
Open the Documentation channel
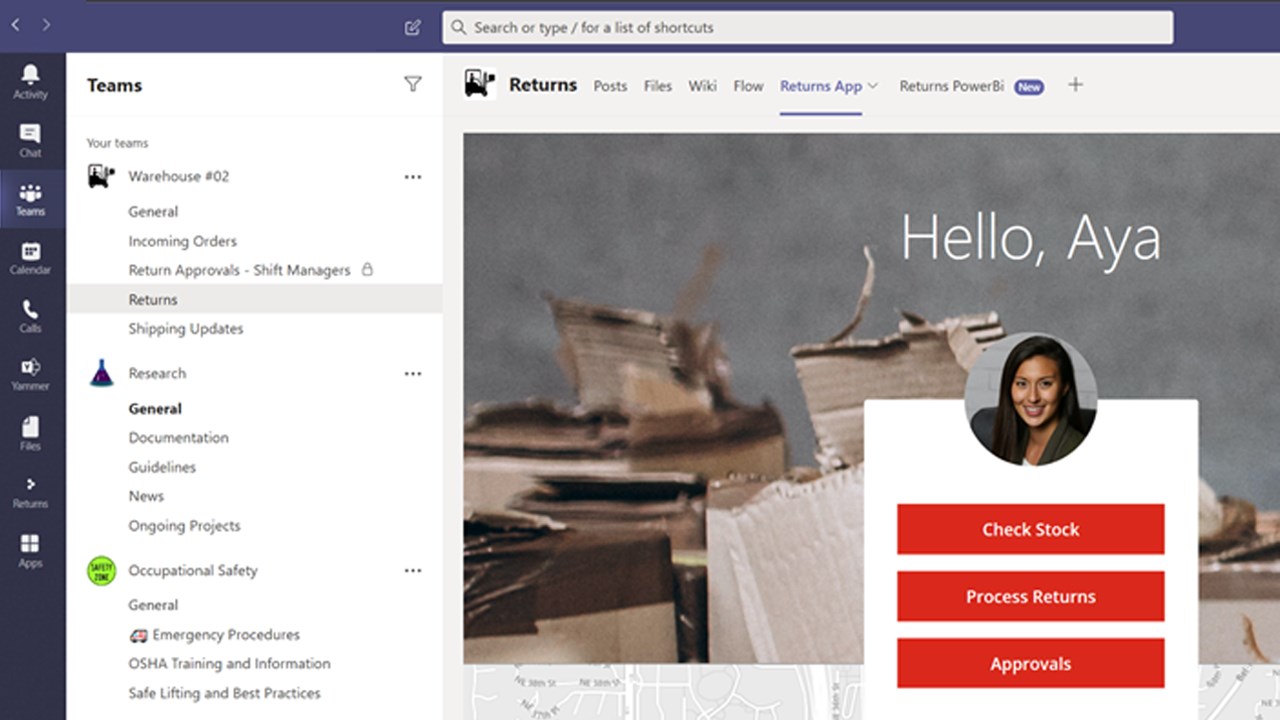click(178, 438)
